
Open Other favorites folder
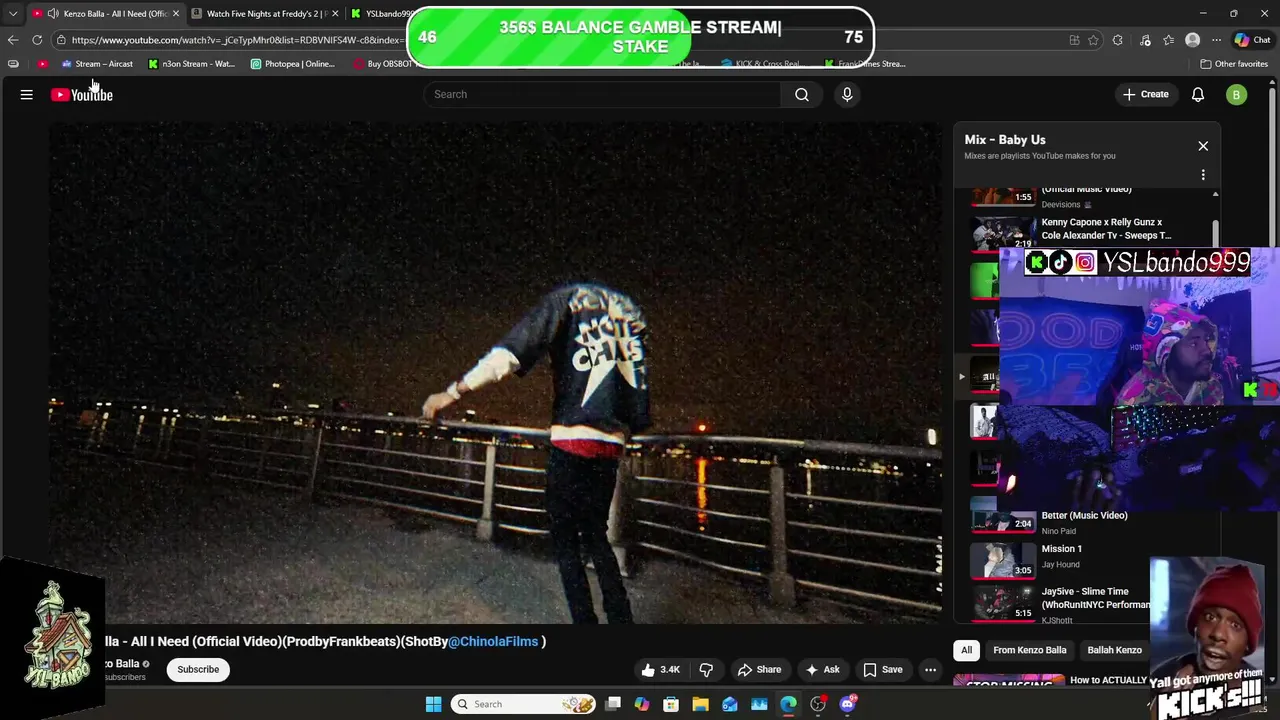1234,64
